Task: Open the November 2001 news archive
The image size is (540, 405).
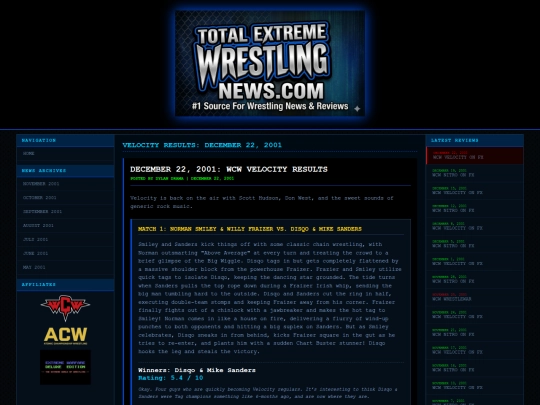Action: (x=65, y=184)
